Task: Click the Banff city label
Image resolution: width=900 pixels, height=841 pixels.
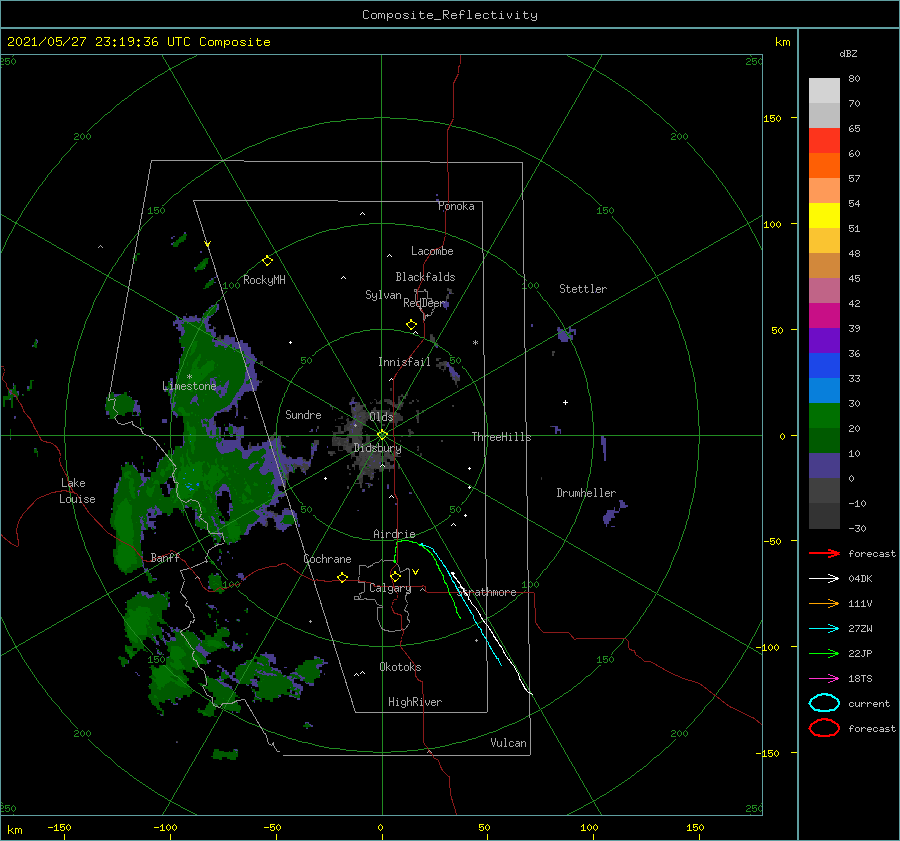Action: pos(165,557)
